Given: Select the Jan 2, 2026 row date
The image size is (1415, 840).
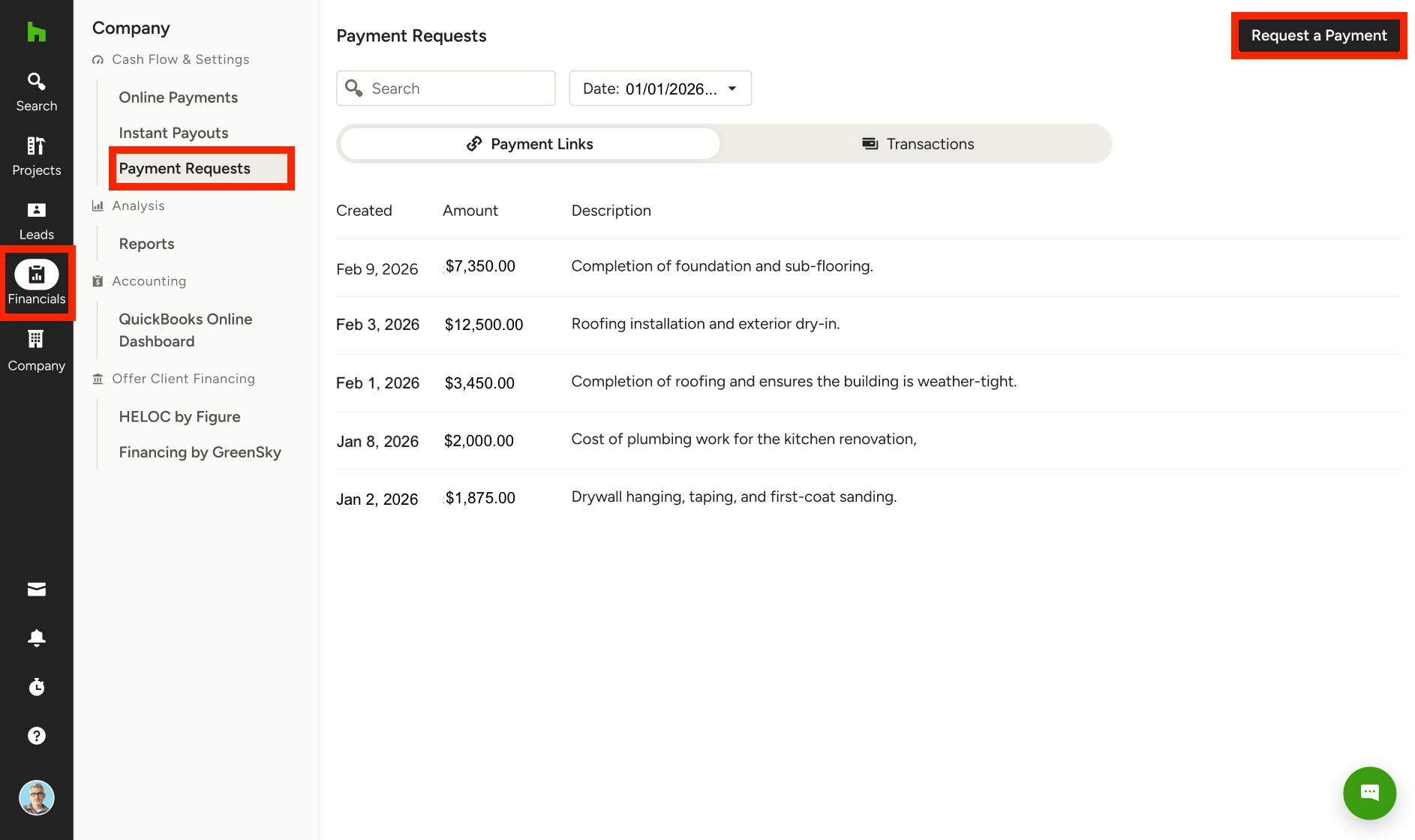Looking at the screenshot, I should (x=377, y=499).
